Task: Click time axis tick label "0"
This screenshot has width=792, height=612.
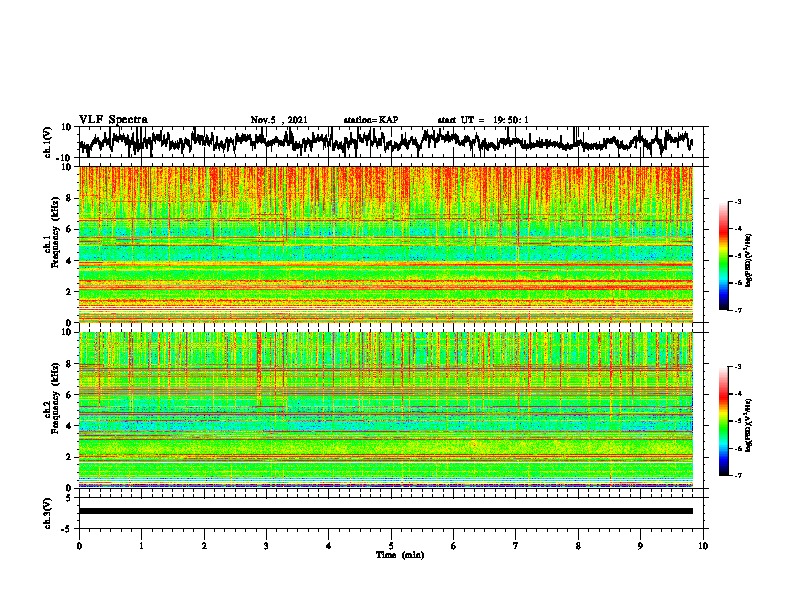Action: tap(79, 546)
